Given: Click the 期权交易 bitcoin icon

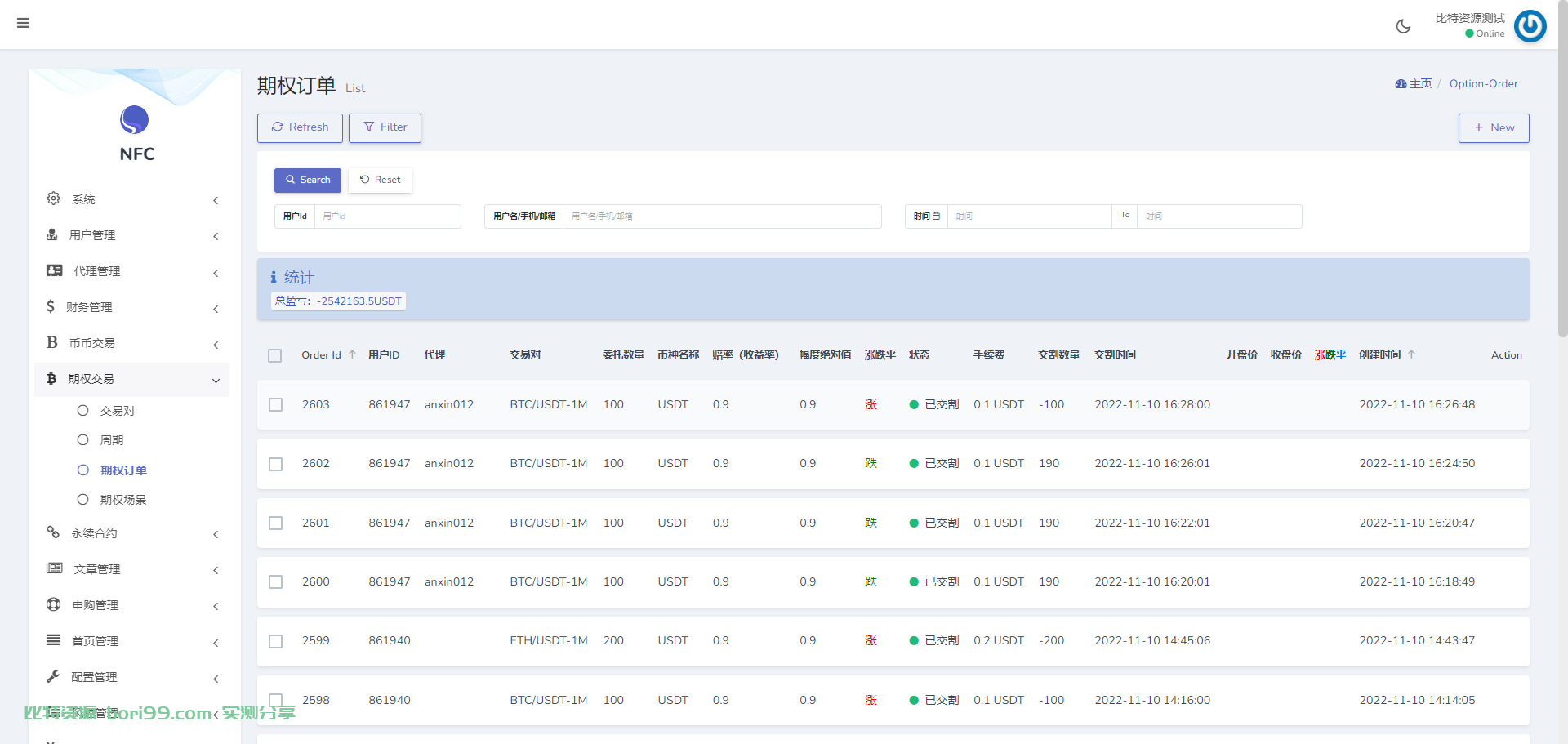Looking at the screenshot, I should (x=51, y=378).
